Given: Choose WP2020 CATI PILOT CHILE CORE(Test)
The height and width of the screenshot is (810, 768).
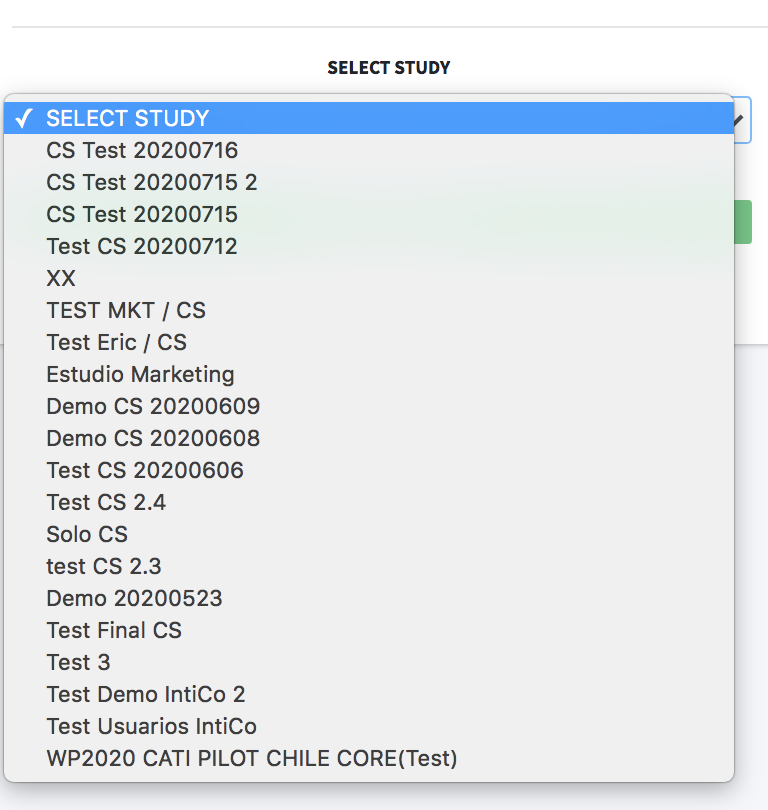Looking at the screenshot, I should (369, 759).
